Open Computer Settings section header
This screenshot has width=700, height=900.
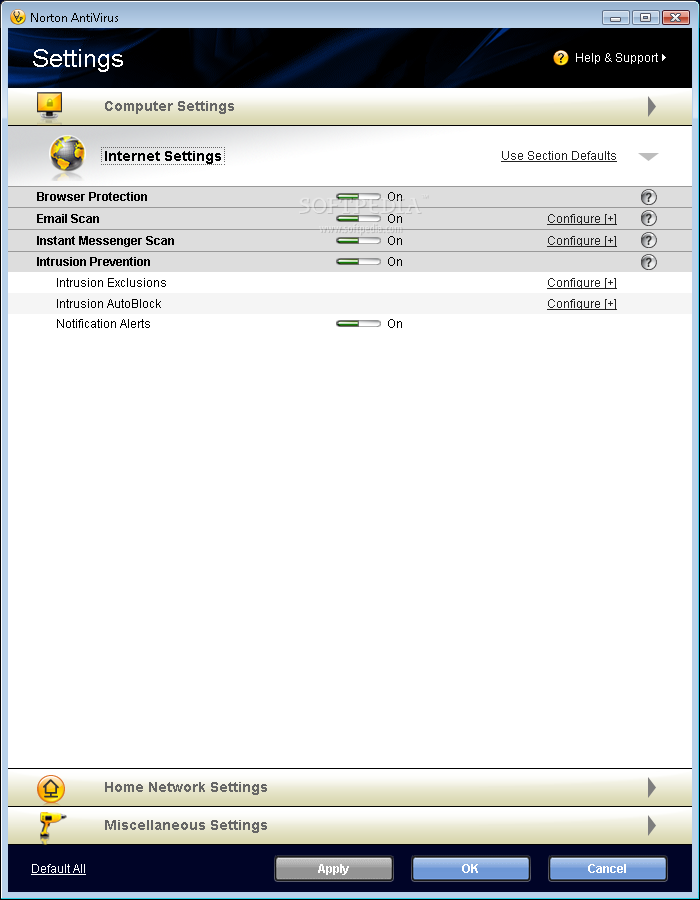click(x=350, y=107)
